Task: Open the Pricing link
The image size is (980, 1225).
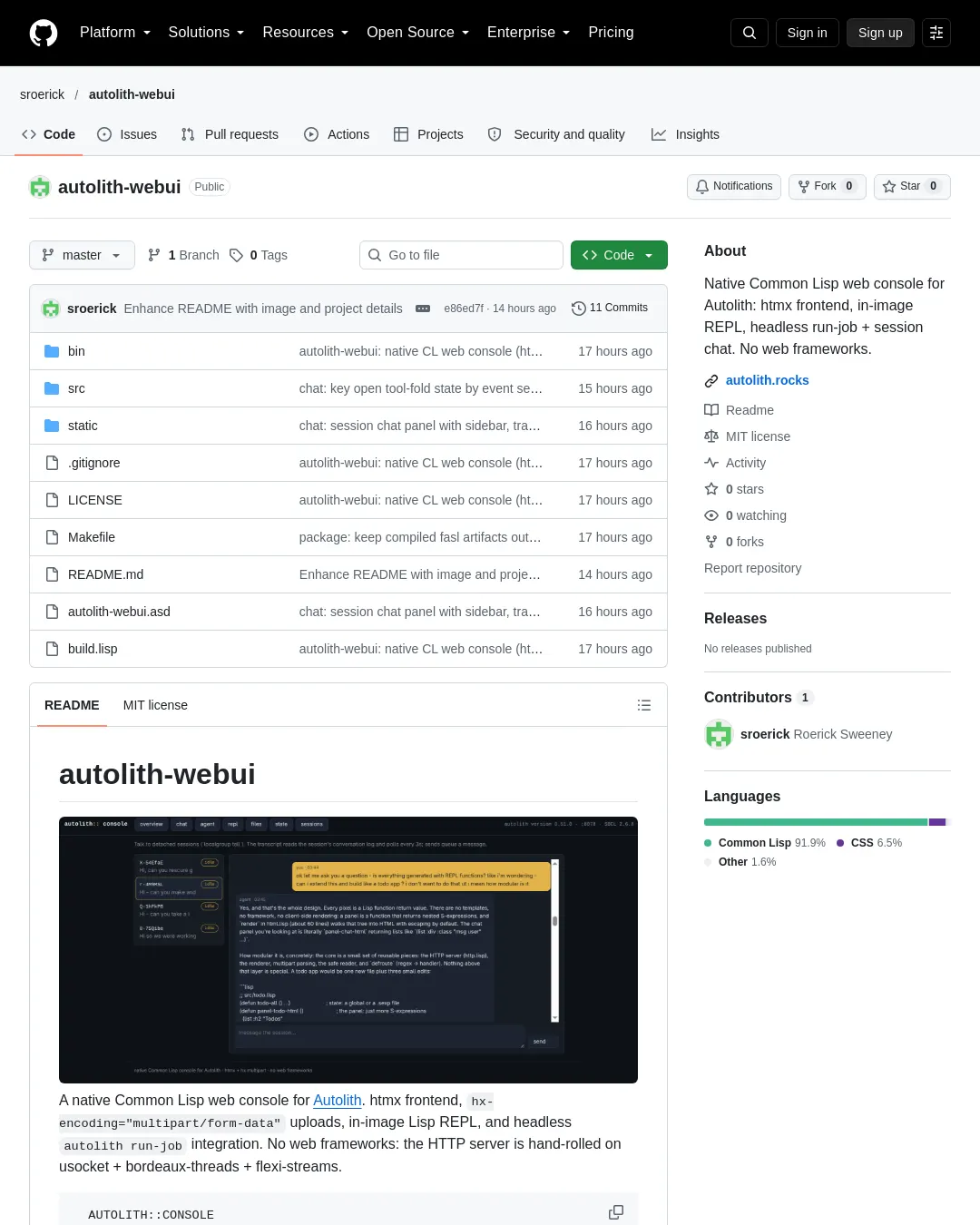Action: [x=611, y=33]
